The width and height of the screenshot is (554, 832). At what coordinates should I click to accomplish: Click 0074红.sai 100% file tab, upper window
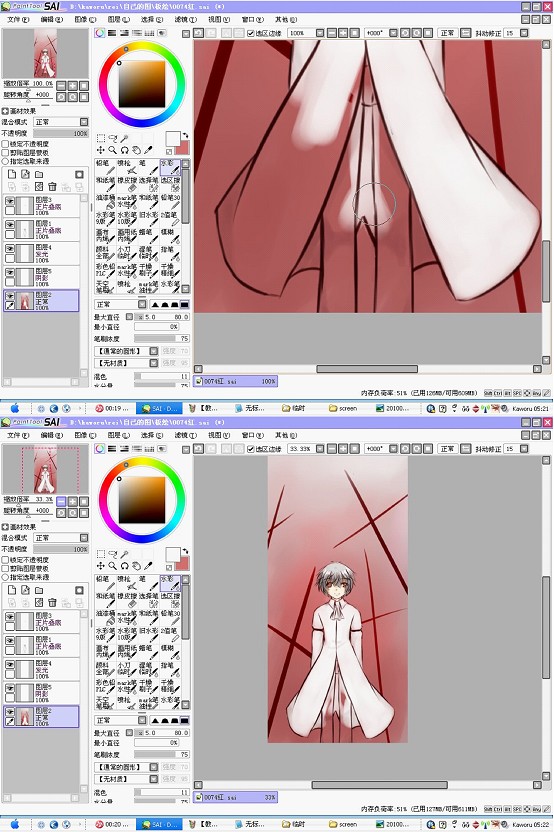tap(235, 381)
